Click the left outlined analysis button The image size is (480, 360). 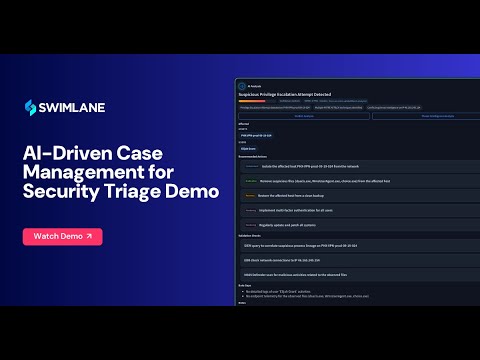click(x=304, y=116)
